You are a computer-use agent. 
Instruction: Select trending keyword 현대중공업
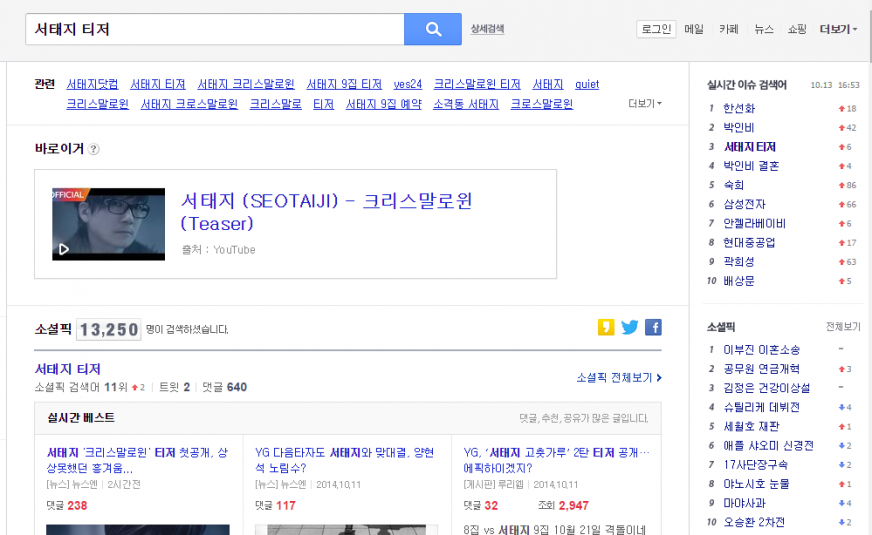pyautogui.click(x=749, y=242)
